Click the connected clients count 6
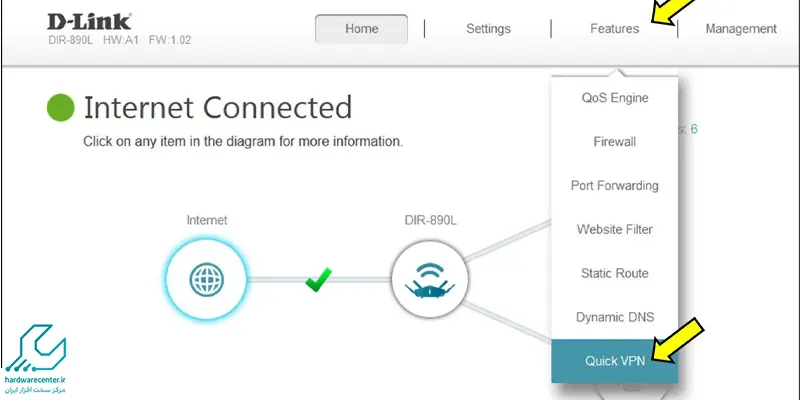 click(694, 129)
